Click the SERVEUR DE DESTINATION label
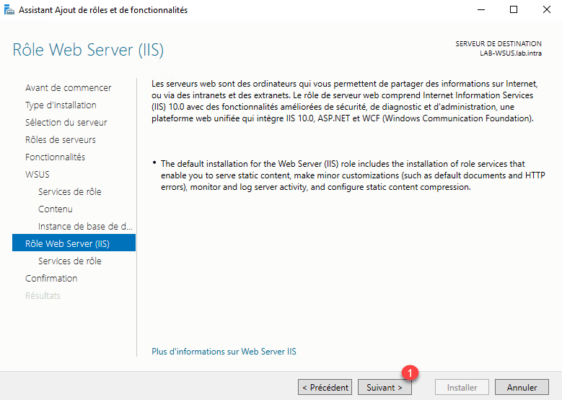This screenshot has height=400, width=562. point(499,44)
